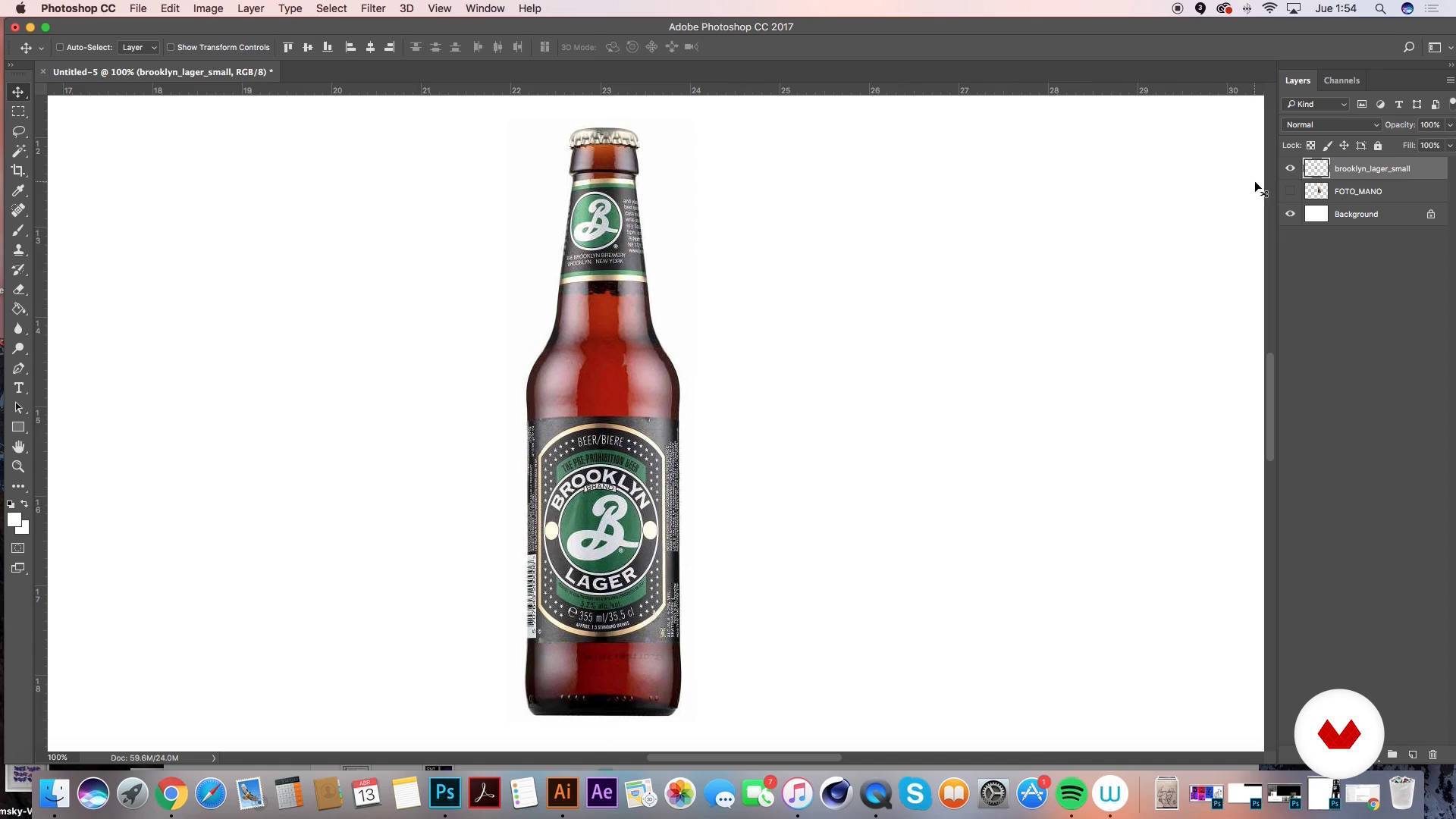
Task: Select the Dodge tool
Action: [x=18, y=348]
